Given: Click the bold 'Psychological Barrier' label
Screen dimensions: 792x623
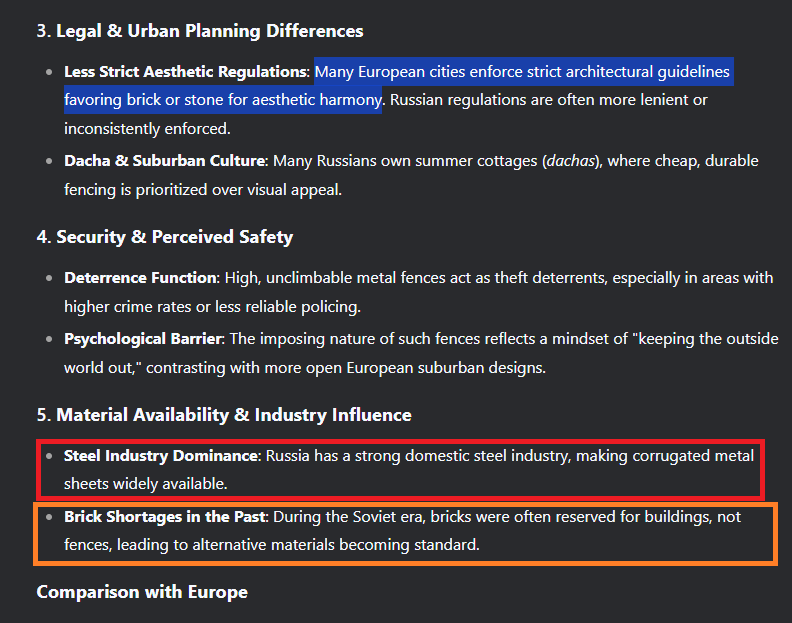Looking at the screenshot, I should 145,339.
